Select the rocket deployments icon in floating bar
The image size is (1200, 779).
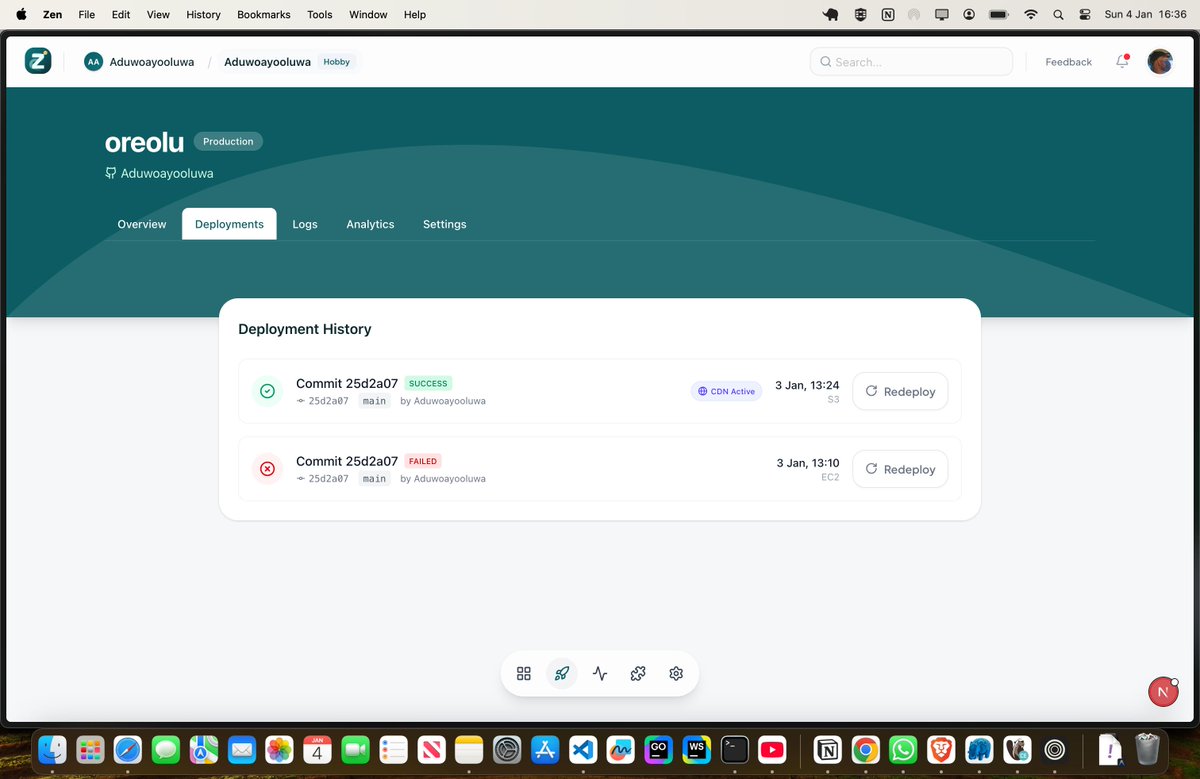(562, 673)
